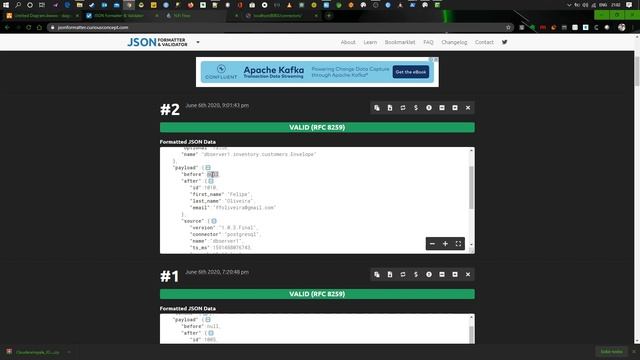Image resolution: width=640 pixels, height=360 pixels.
Task: Expand all nodes in result #1 toolbar
Action: 455,274
